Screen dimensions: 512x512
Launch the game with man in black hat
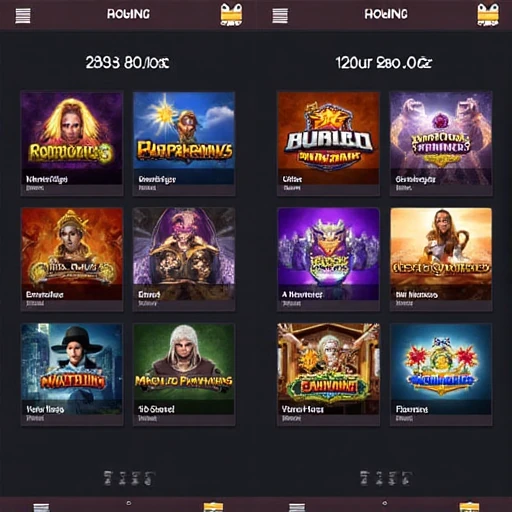click(72, 374)
